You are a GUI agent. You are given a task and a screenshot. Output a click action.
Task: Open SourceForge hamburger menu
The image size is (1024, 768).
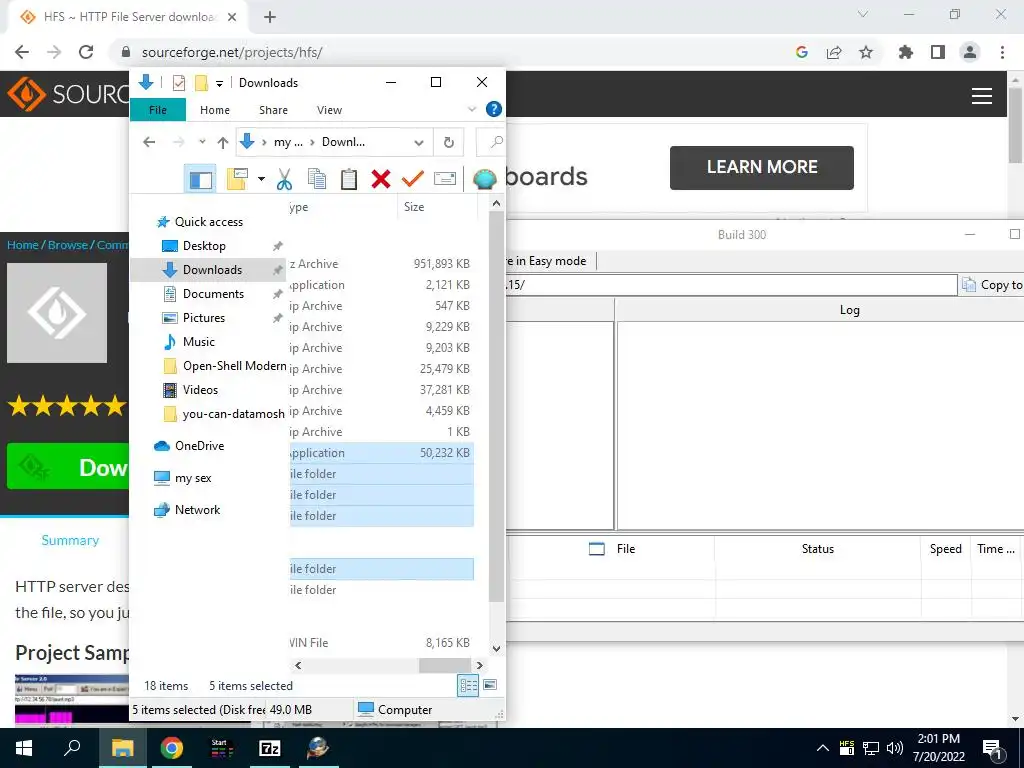tap(982, 96)
